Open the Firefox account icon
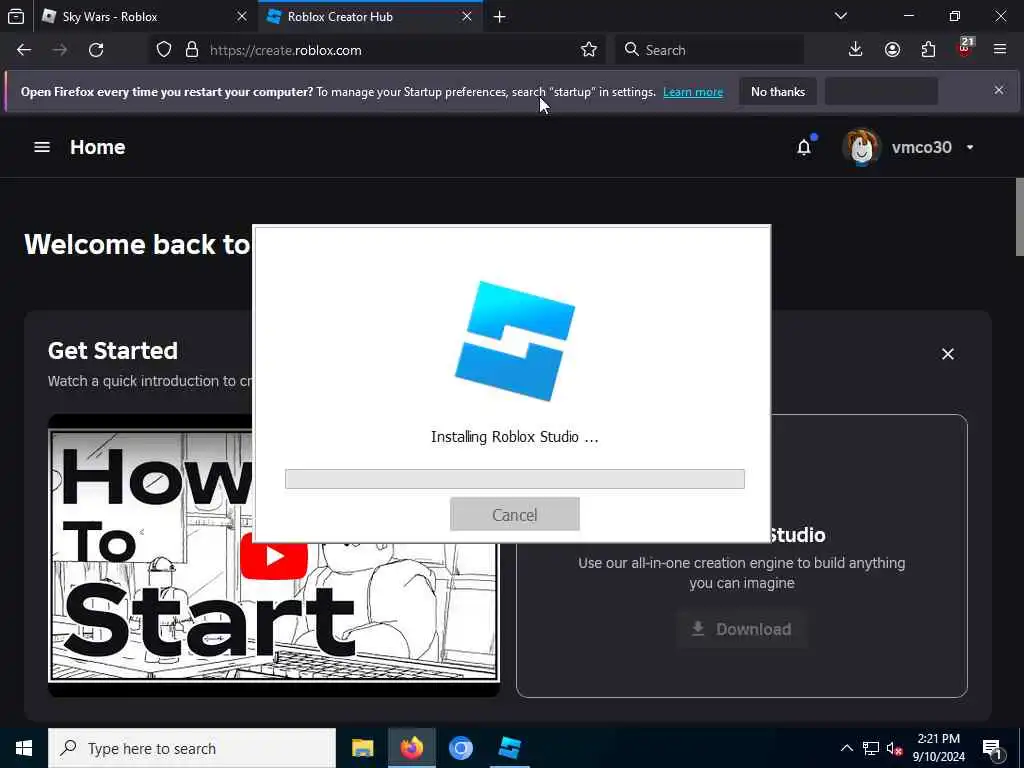The width and height of the screenshot is (1024, 768). [x=892, y=50]
